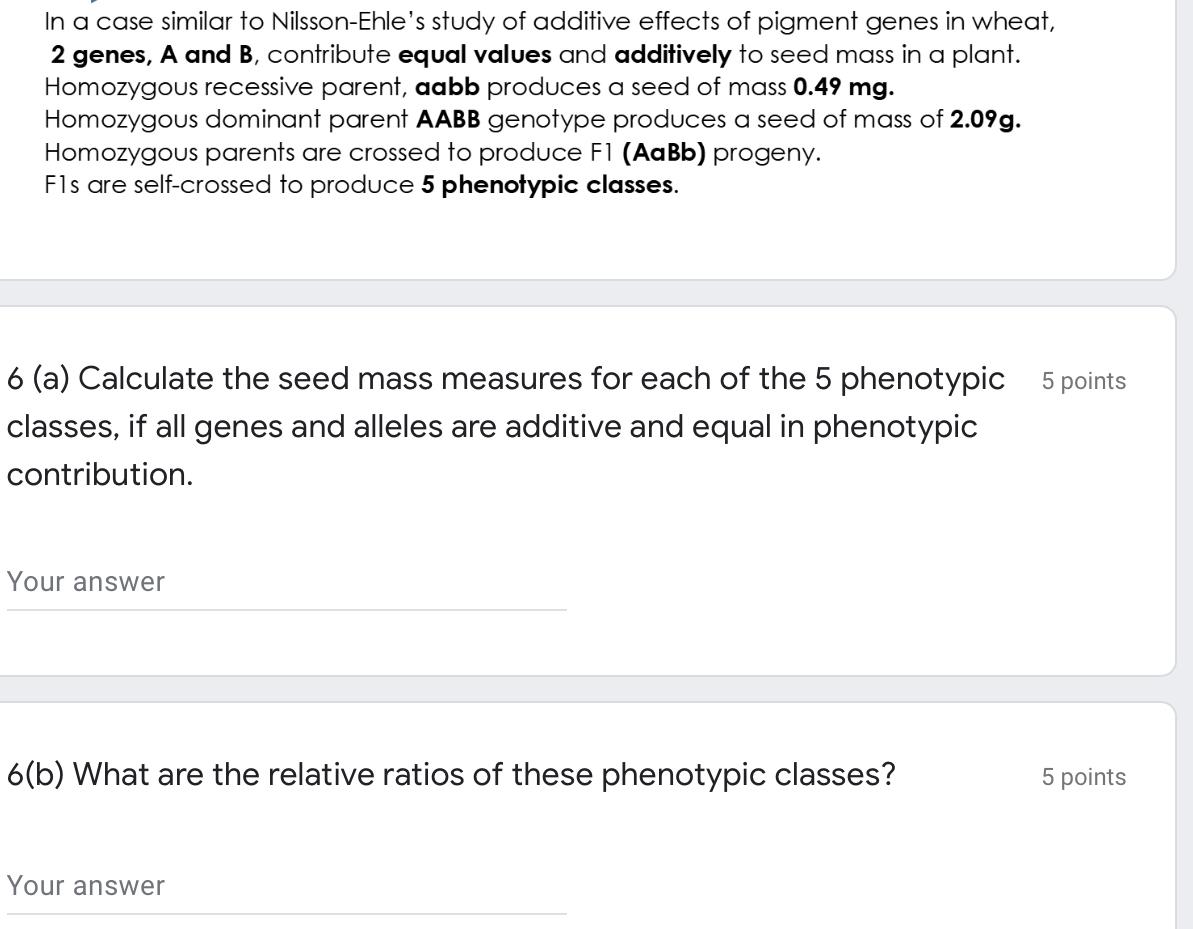Image resolution: width=1193 pixels, height=929 pixels.
Task: Click the 5 points label beside question 6(b)
Action: pyautogui.click(x=1083, y=776)
